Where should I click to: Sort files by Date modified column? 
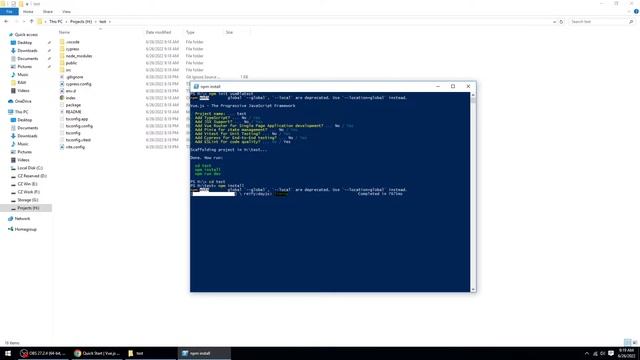[158, 32]
